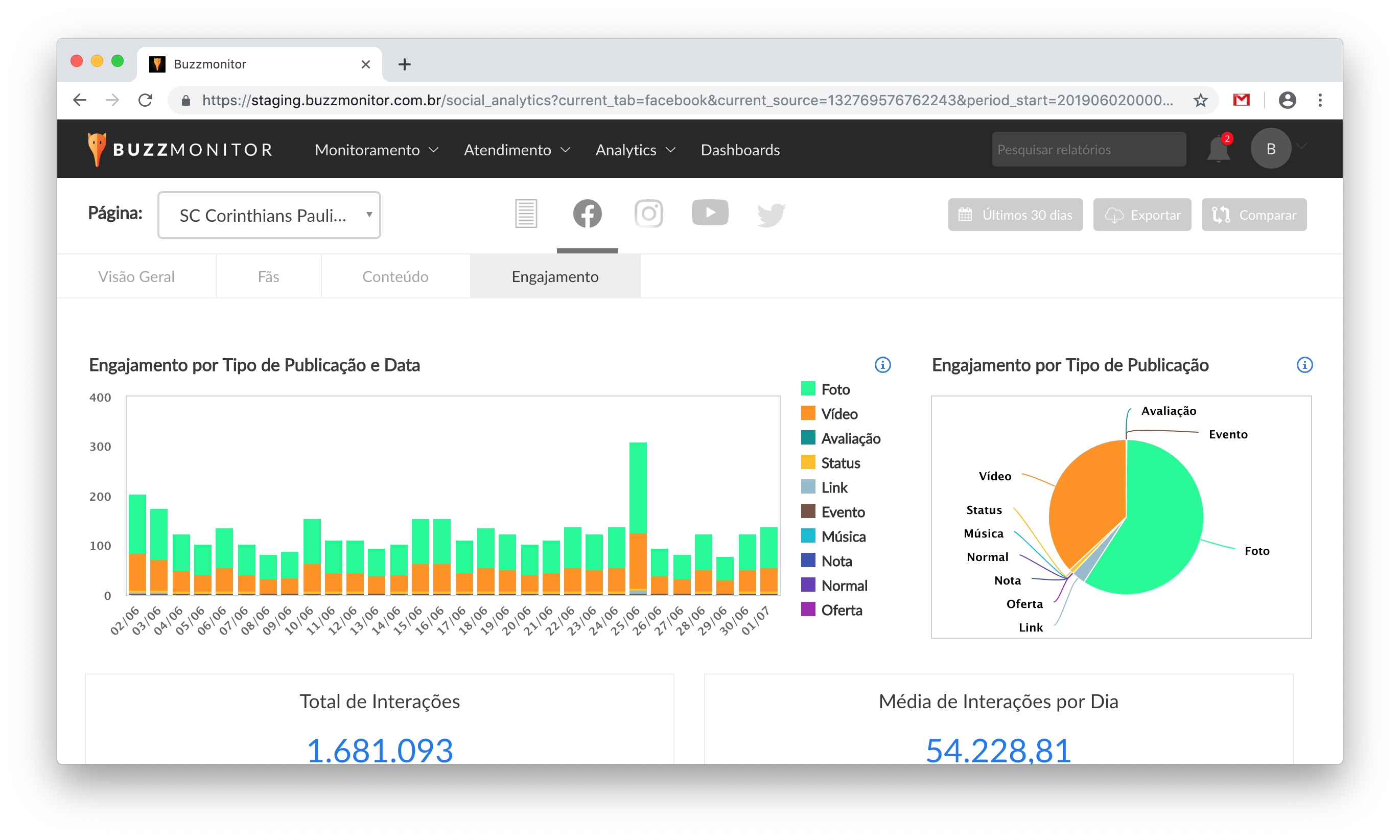1400x840 pixels.
Task: Click the Exportar button
Action: pyautogui.click(x=1142, y=215)
